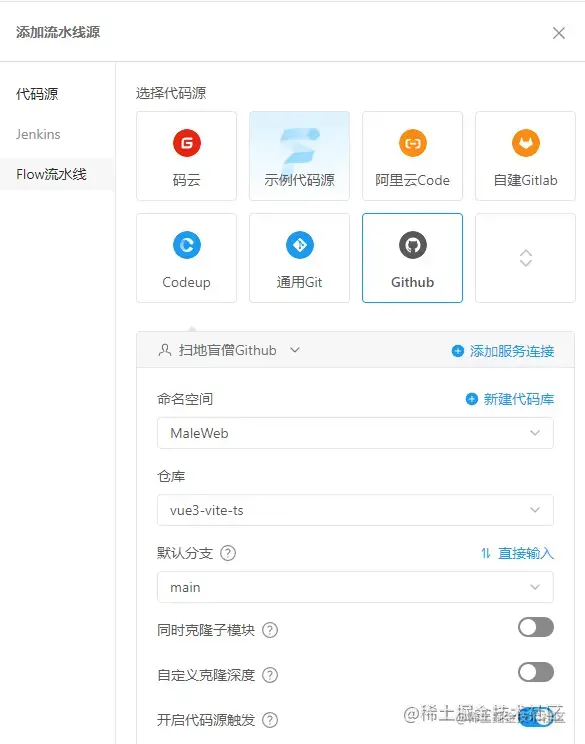585x744 pixels.
Task: Open the 代码源 tab in the sidebar
Action: point(37,94)
